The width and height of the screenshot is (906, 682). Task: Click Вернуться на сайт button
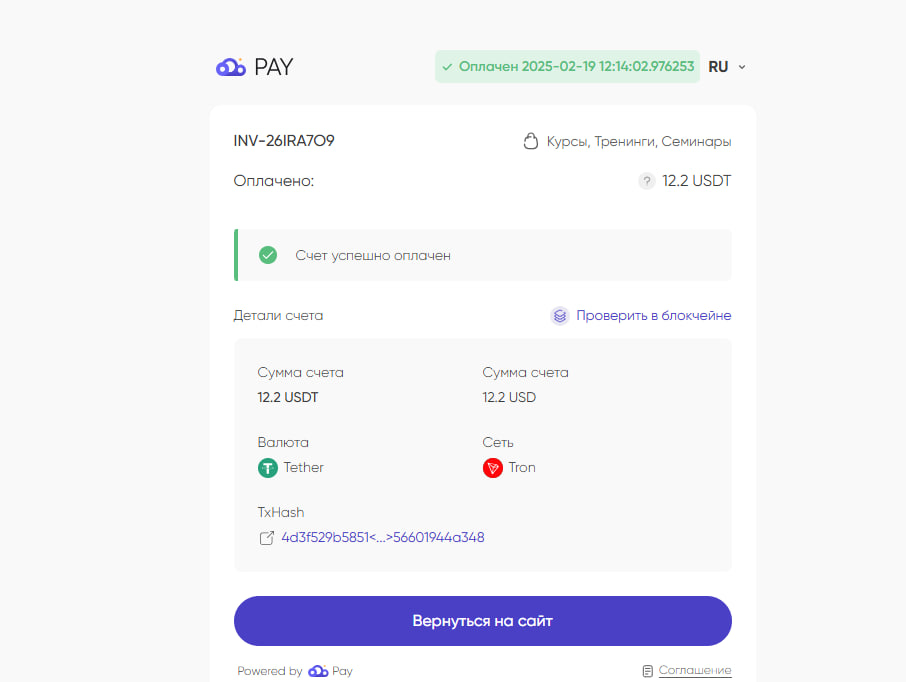(482, 621)
